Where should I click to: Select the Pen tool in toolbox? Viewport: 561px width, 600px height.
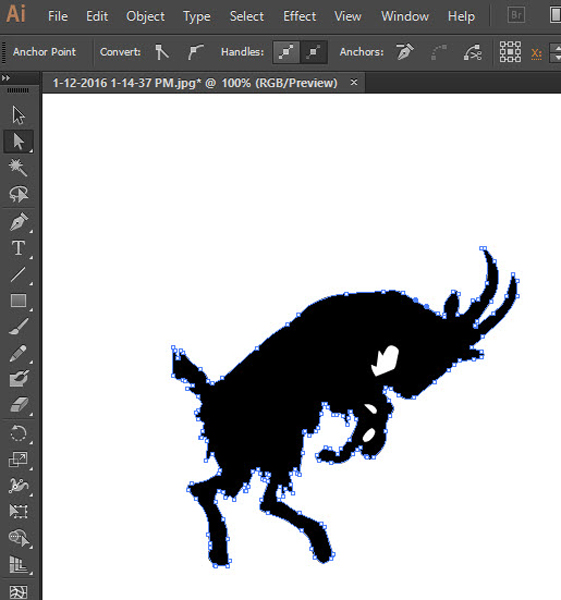tap(18, 221)
